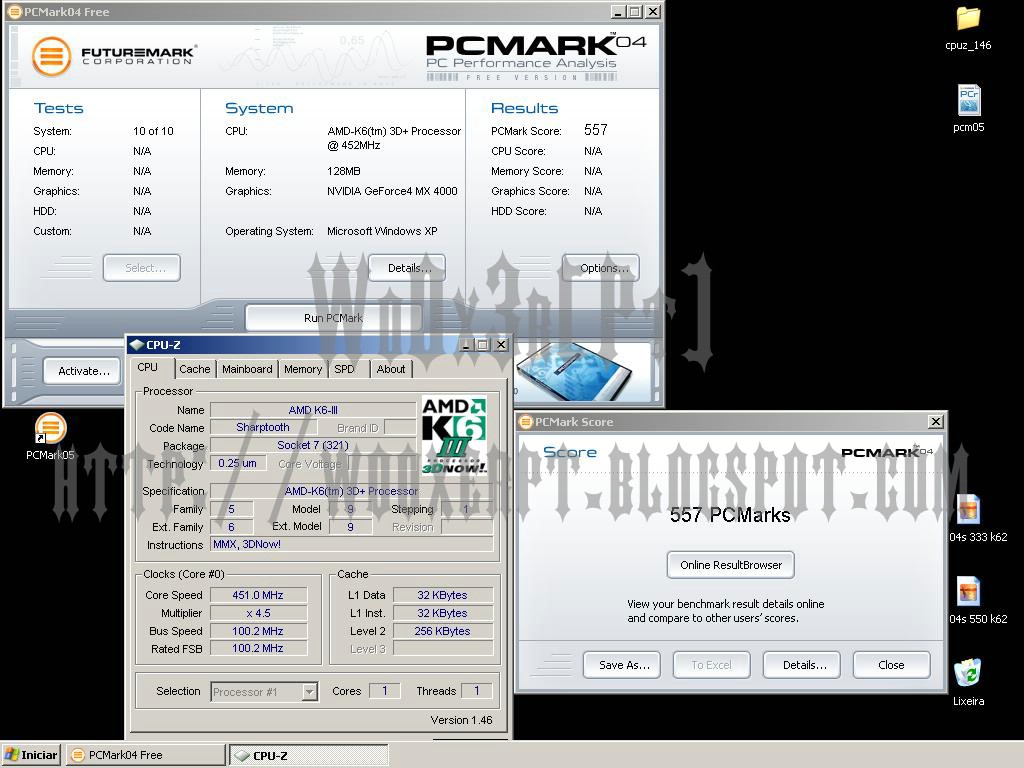Click the Level 2 256 KBytes field
The width and height of the screenshot is (1024, 768).
coord(443,631)
